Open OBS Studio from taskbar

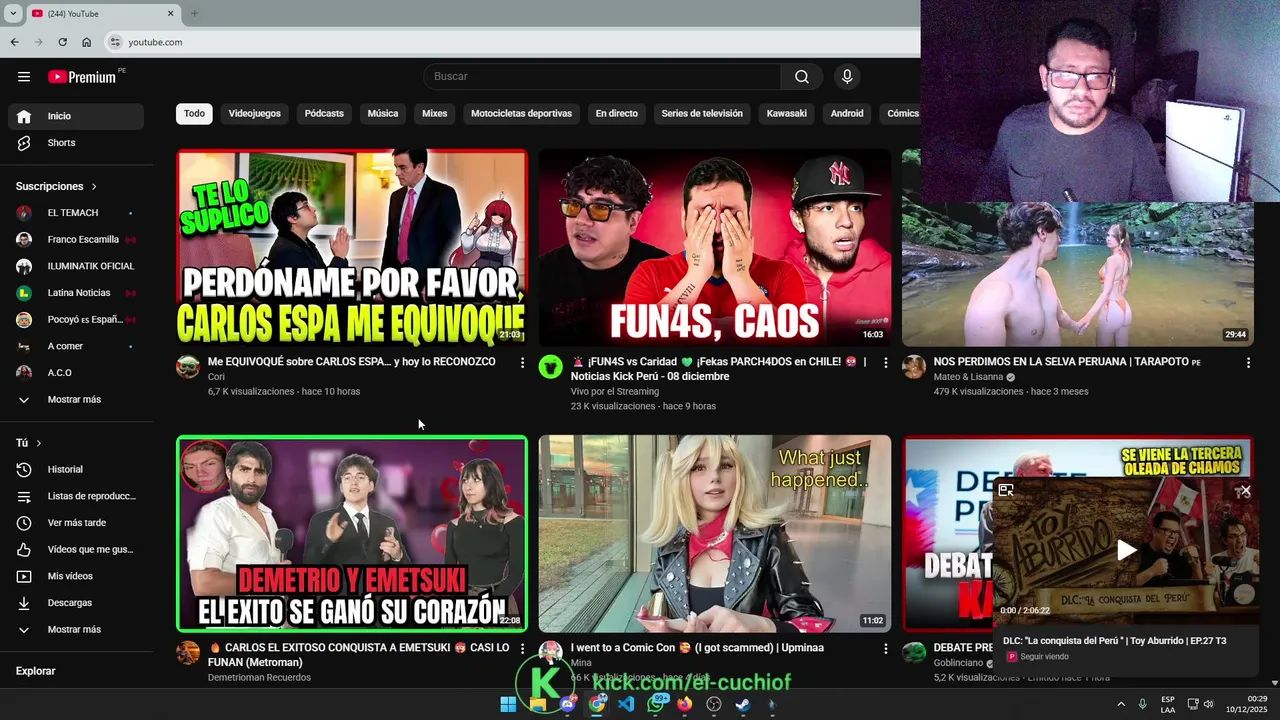[714, 704]
